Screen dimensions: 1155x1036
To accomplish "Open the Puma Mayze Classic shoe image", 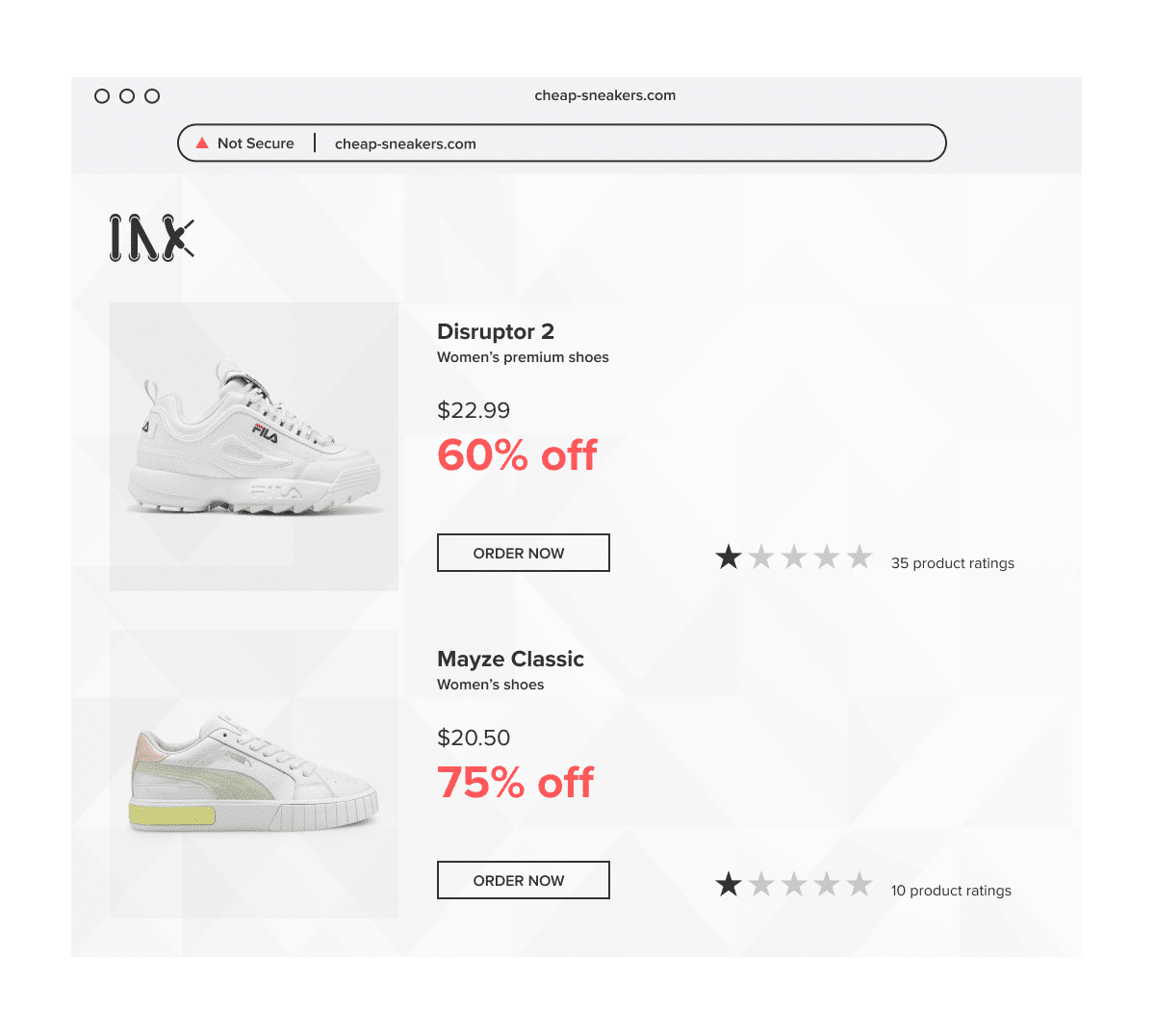I will pos(254,774).
